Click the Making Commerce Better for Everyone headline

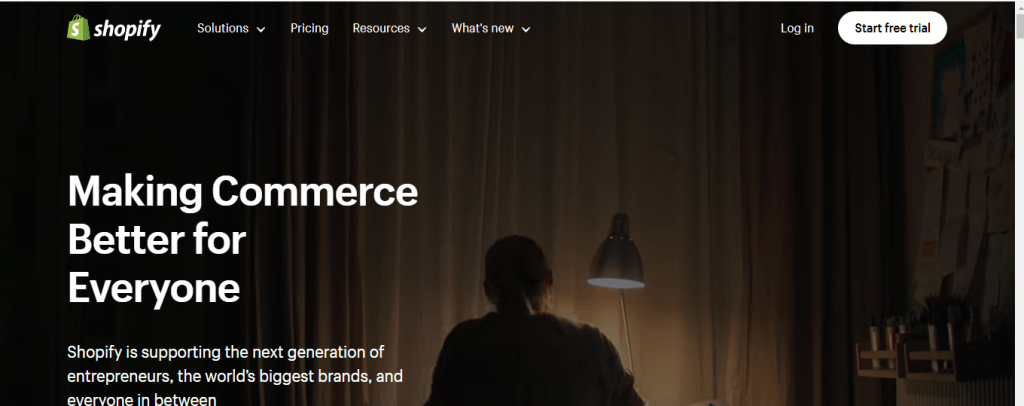(242, 240)
